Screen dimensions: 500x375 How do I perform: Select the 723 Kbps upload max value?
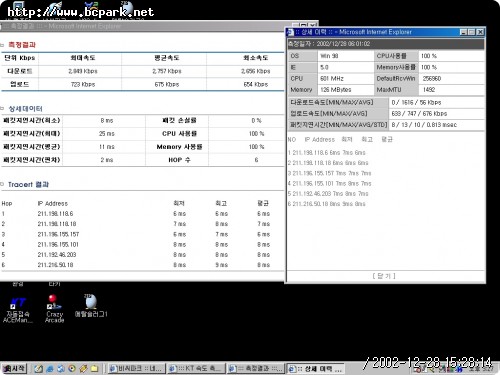83,85
